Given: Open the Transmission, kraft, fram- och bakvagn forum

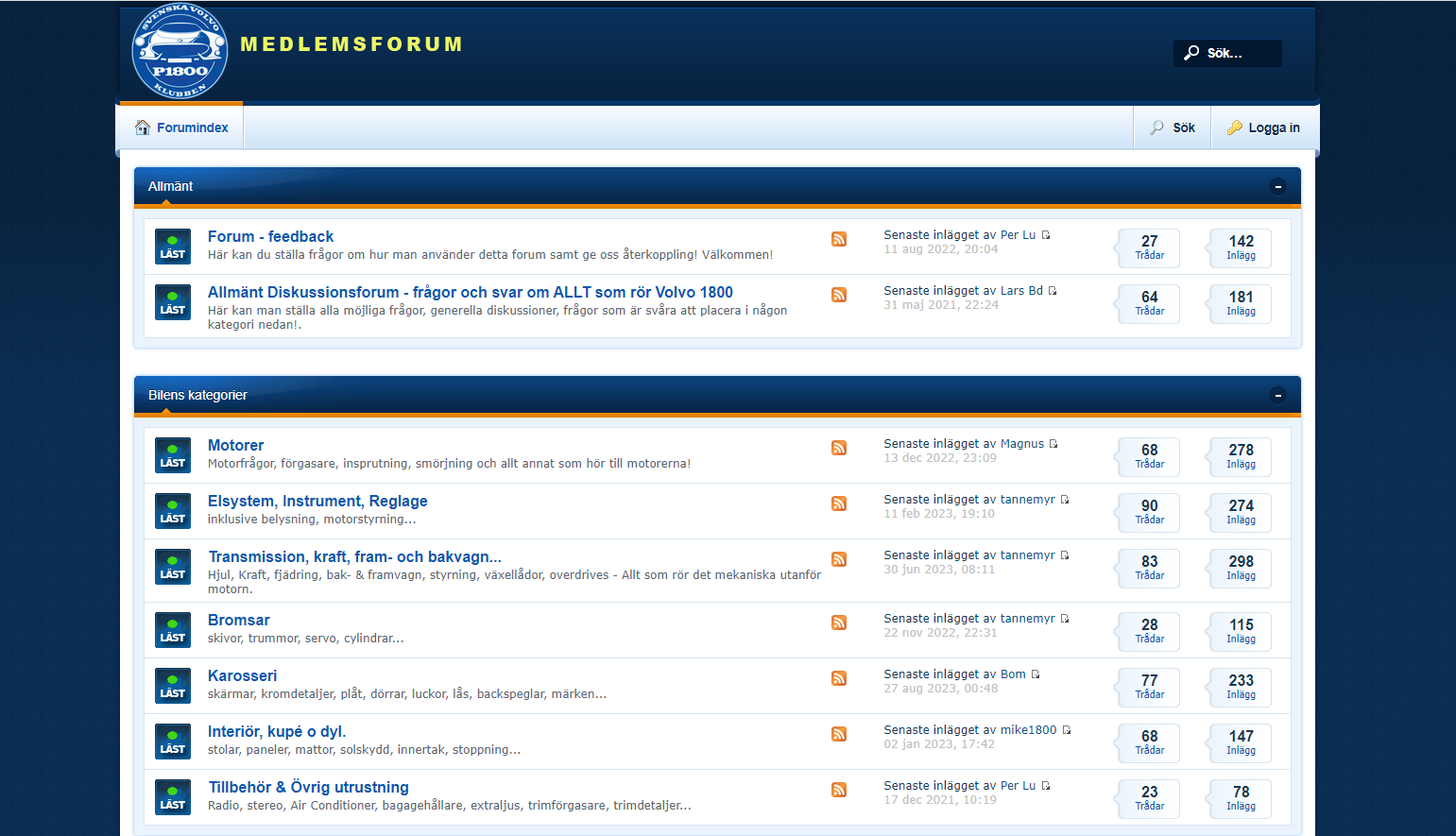Looking at the screenshot, I should 354,556.
